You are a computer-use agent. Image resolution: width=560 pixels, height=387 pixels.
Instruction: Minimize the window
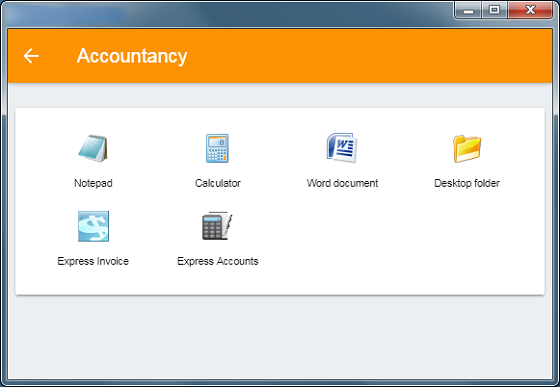click(x=468, y=10)
